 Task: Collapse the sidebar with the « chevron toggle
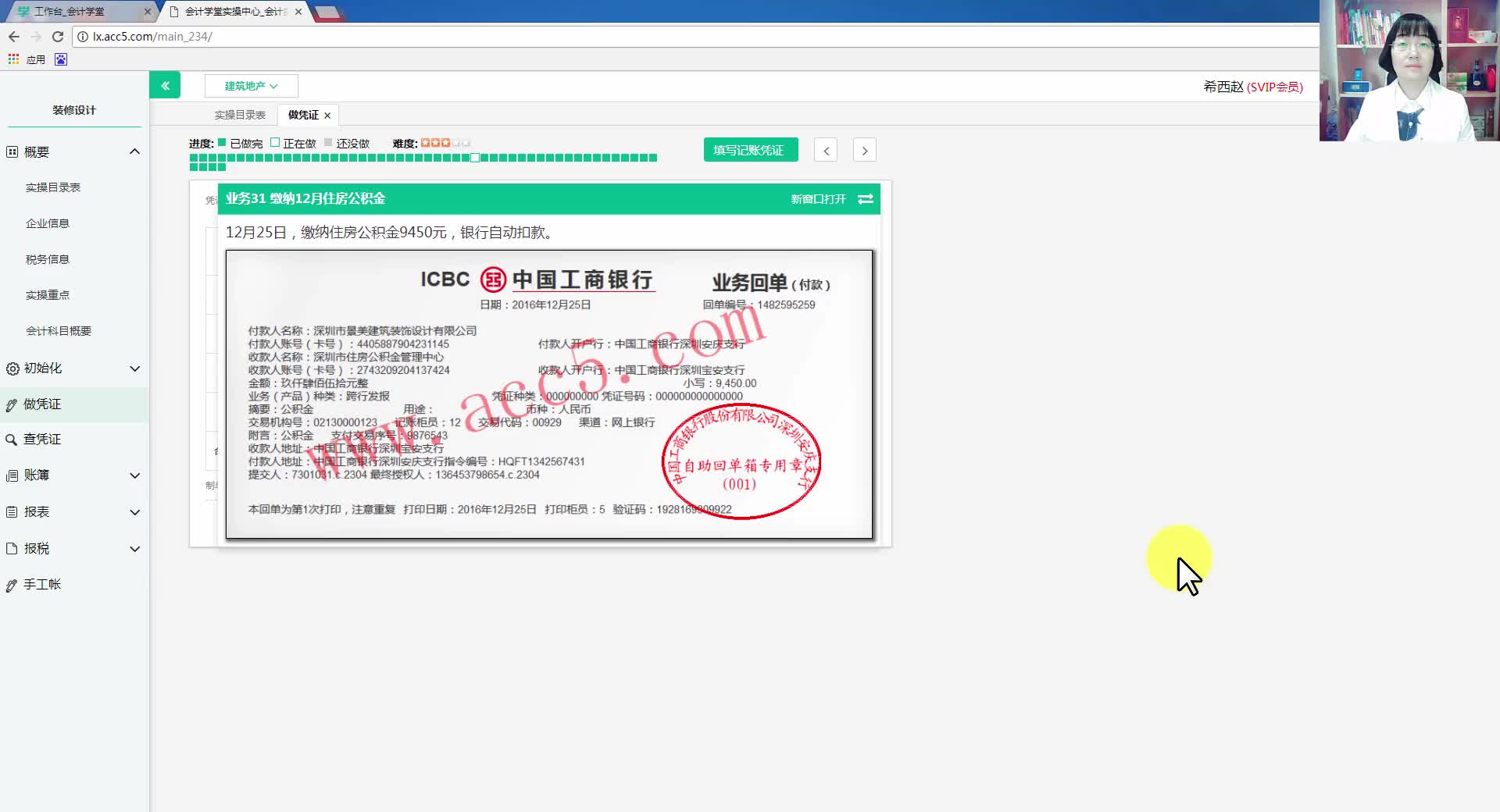click(x=165, y=84)
